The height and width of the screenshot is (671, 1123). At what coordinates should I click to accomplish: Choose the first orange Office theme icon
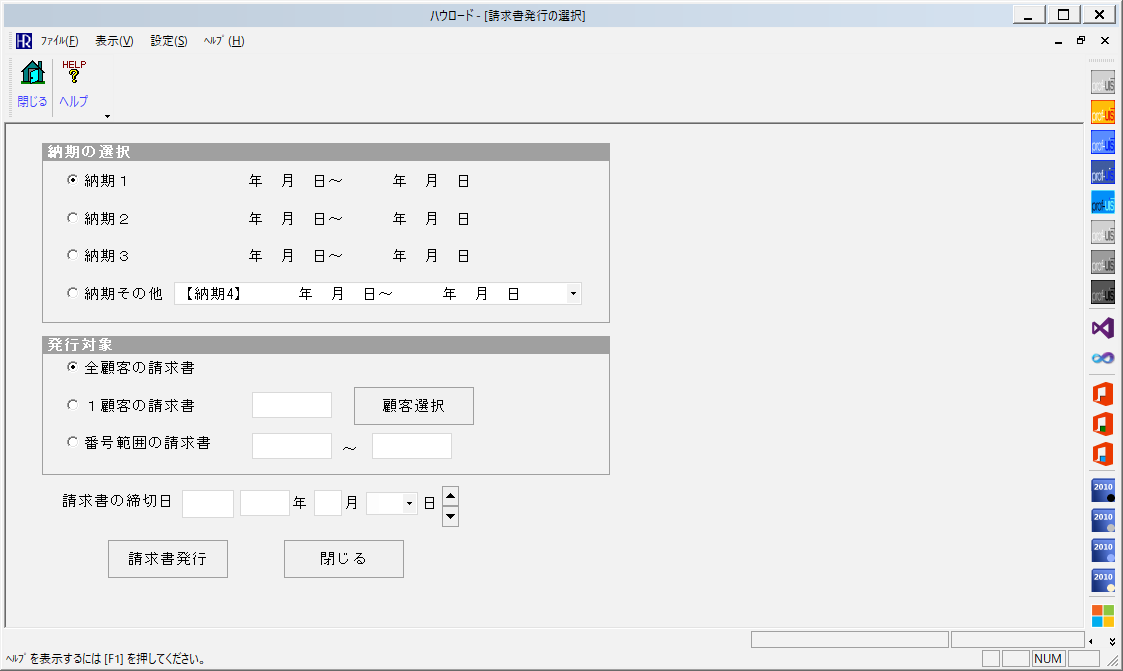pos(1102,394)
